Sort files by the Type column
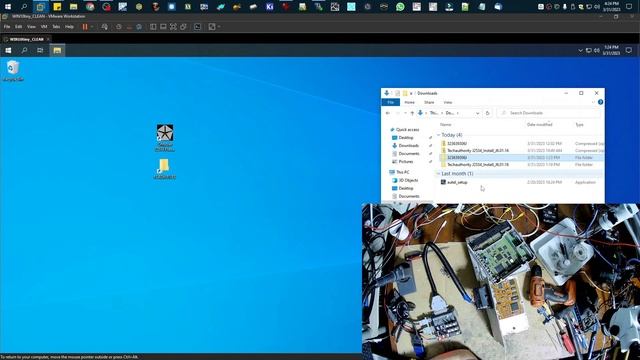640x360 pixels. tap(579, 124)
